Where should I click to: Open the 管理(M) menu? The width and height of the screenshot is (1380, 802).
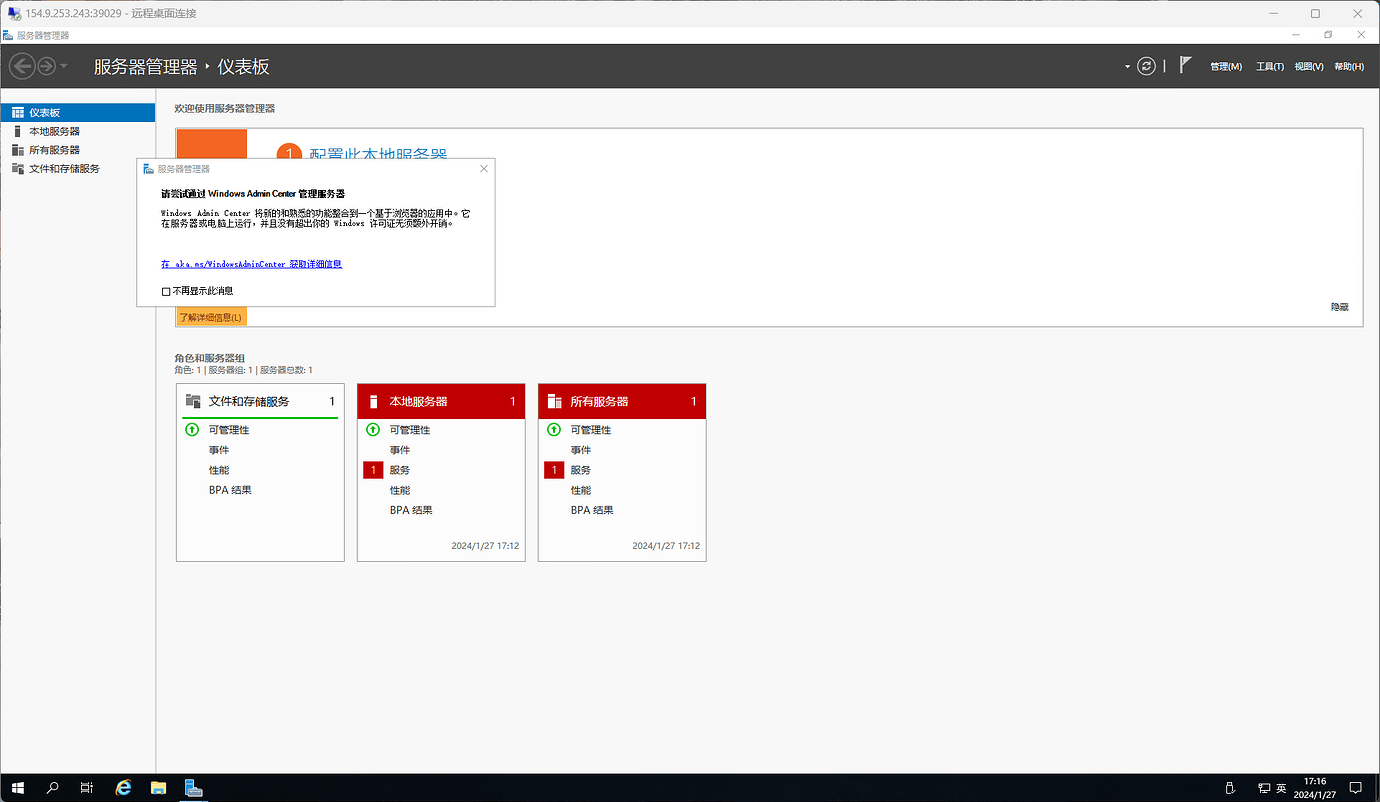[1225, 67]
